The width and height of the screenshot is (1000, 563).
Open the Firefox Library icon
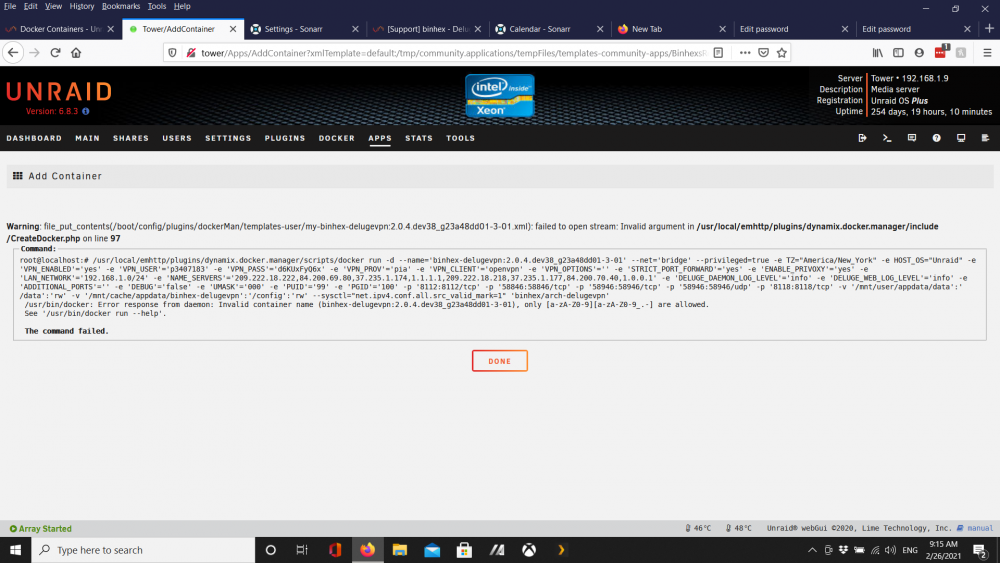(x=878, y=53)
